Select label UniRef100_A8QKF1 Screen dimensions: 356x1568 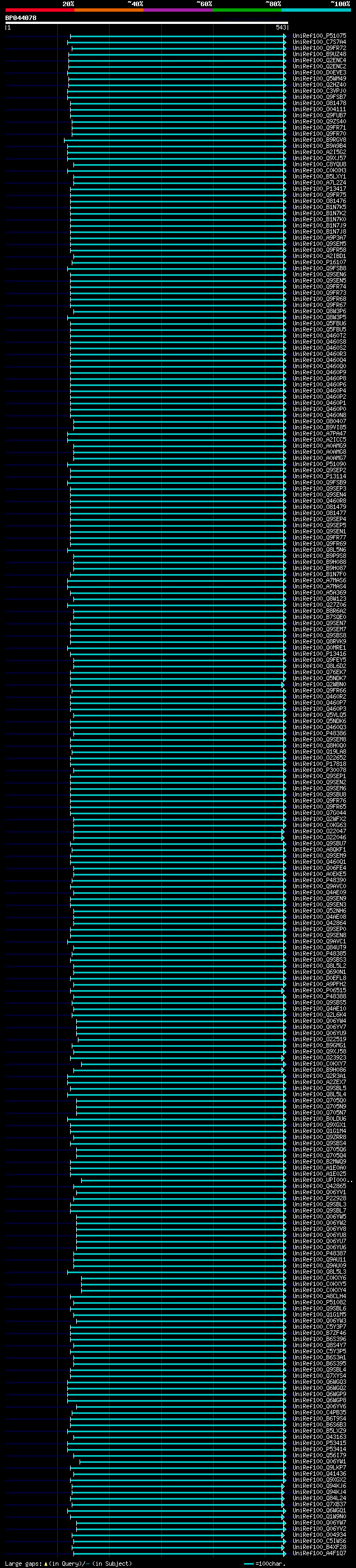[x=319, y=850]
